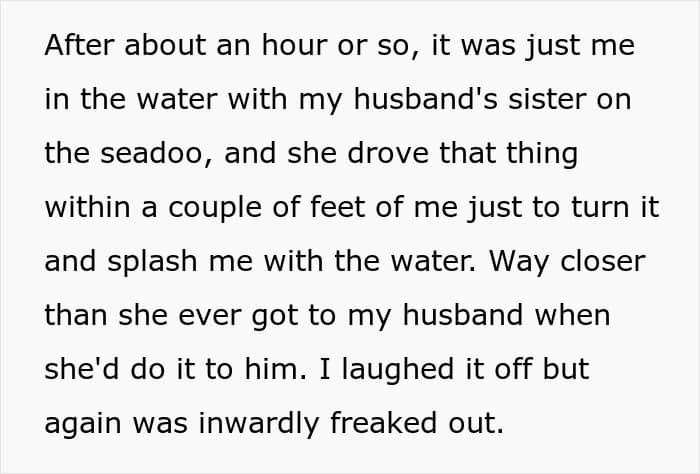The image size is (700, 474).
Task: Click the word "within" in the paragraph
Action: click(x=84, y=208)
